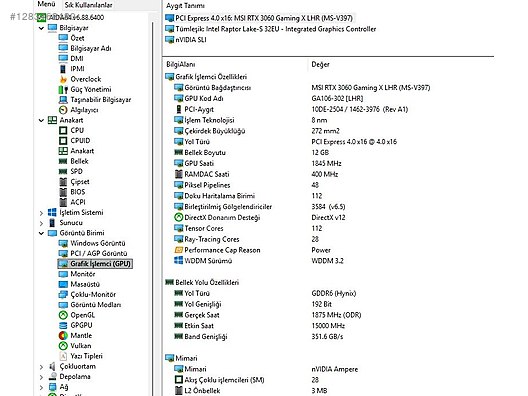Click the Algılayıcı sensor icon
Image resolution: width=528 pixels, height=396 pixels.
point(63,110)
